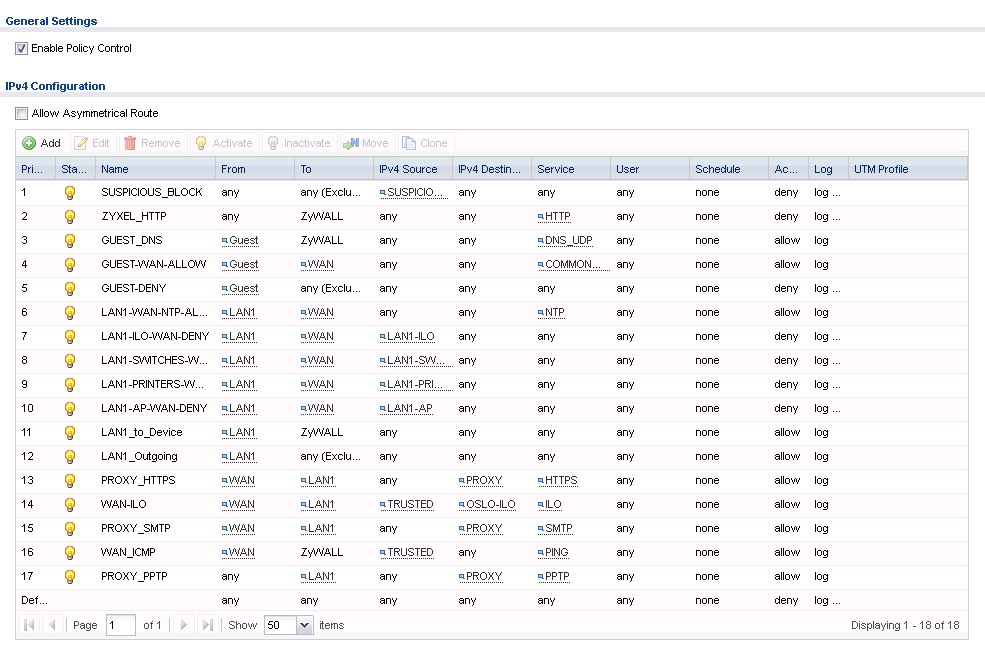Click the green Add rule icon
The width and height of the screenshot is (985, 649).
pyautogui.click(x=29, y=143)
